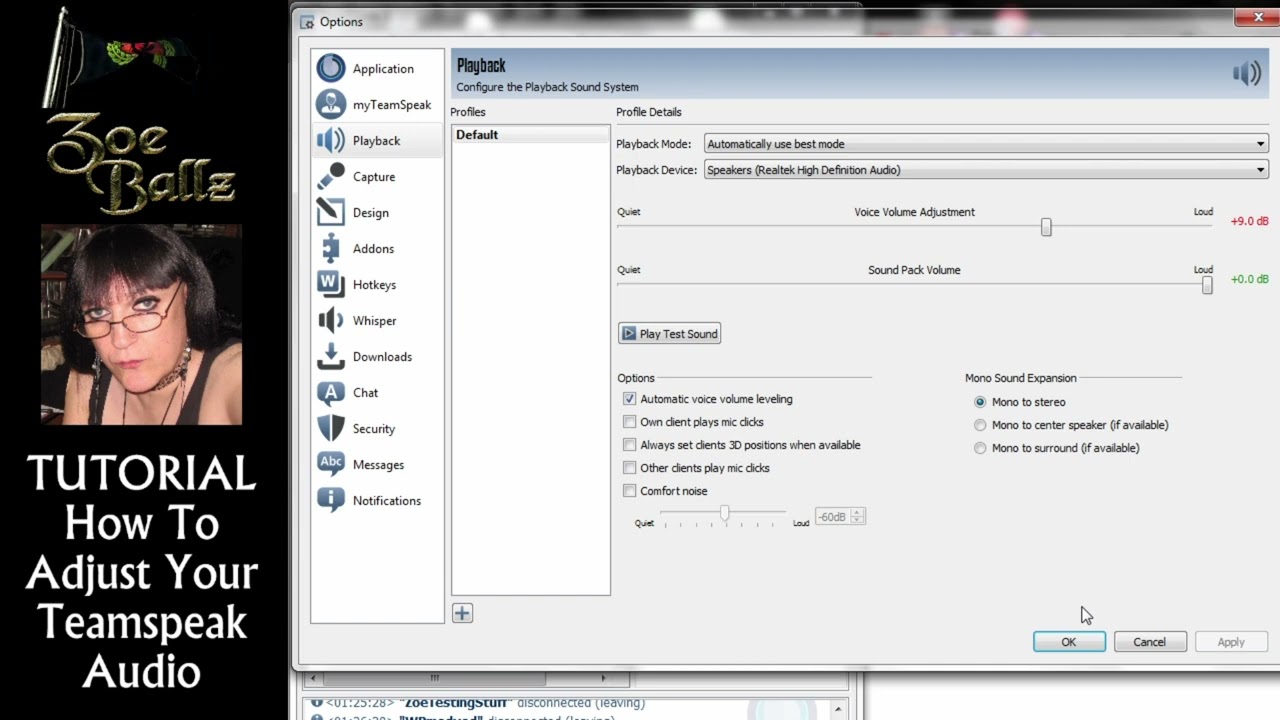
Task: Click the Sound Pack Volume slider handle
Action: (1207, 285)
